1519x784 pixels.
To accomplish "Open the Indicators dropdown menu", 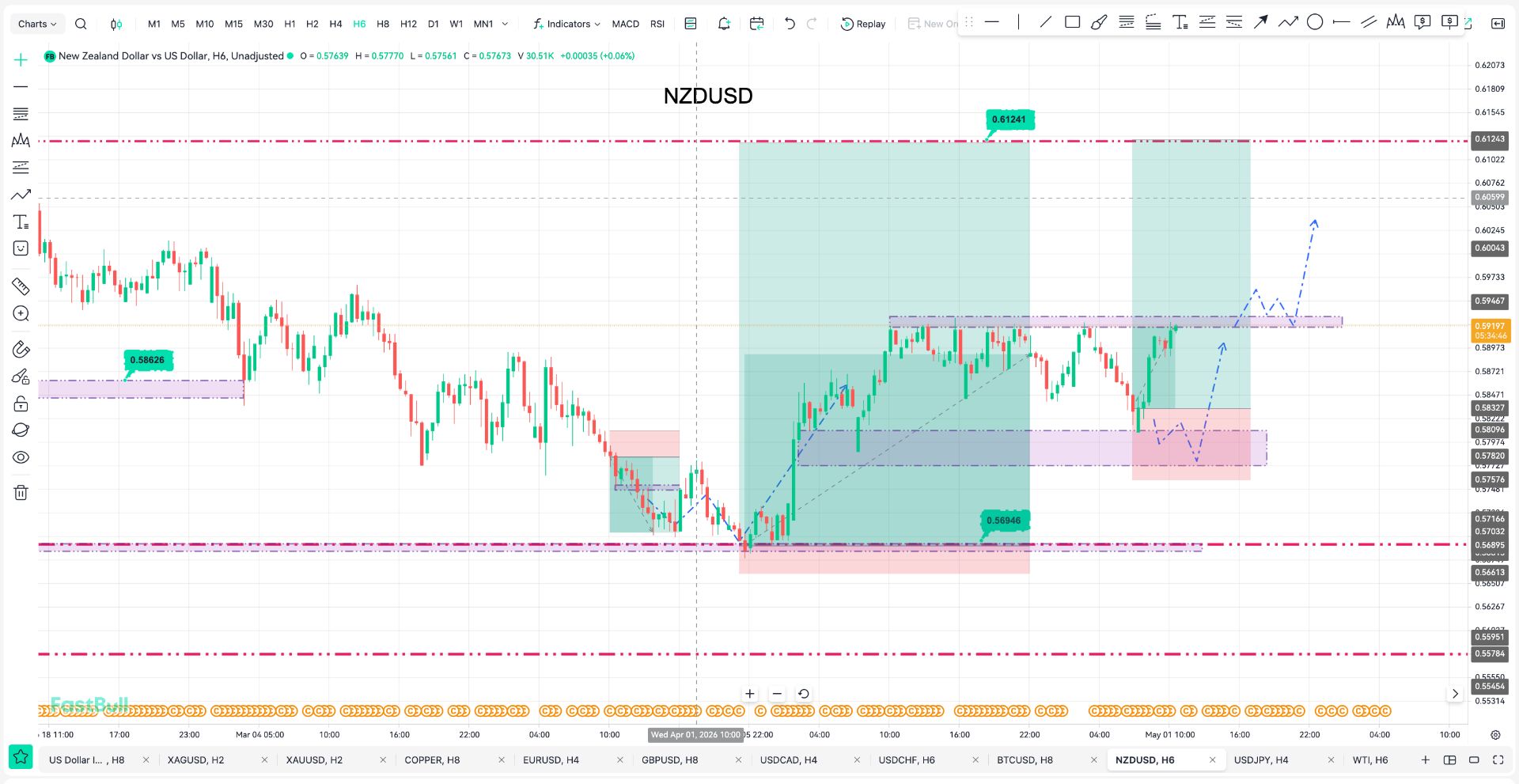I will 566,24.
